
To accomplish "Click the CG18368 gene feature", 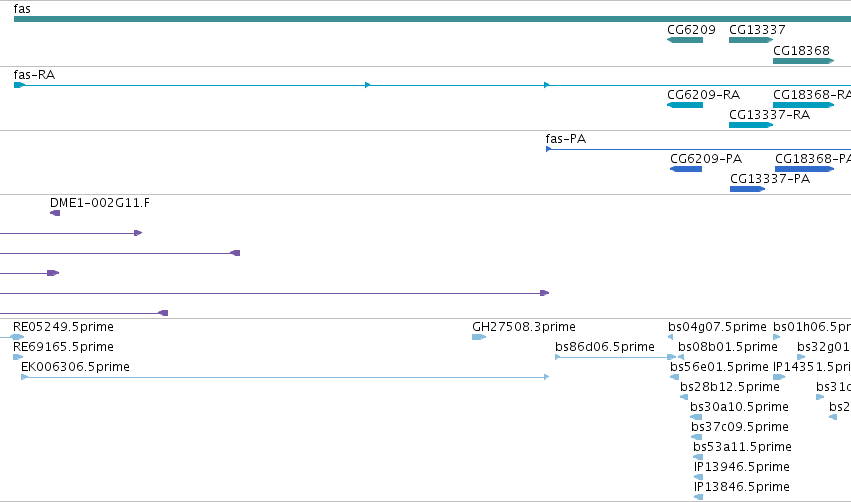I will [803, 61].
